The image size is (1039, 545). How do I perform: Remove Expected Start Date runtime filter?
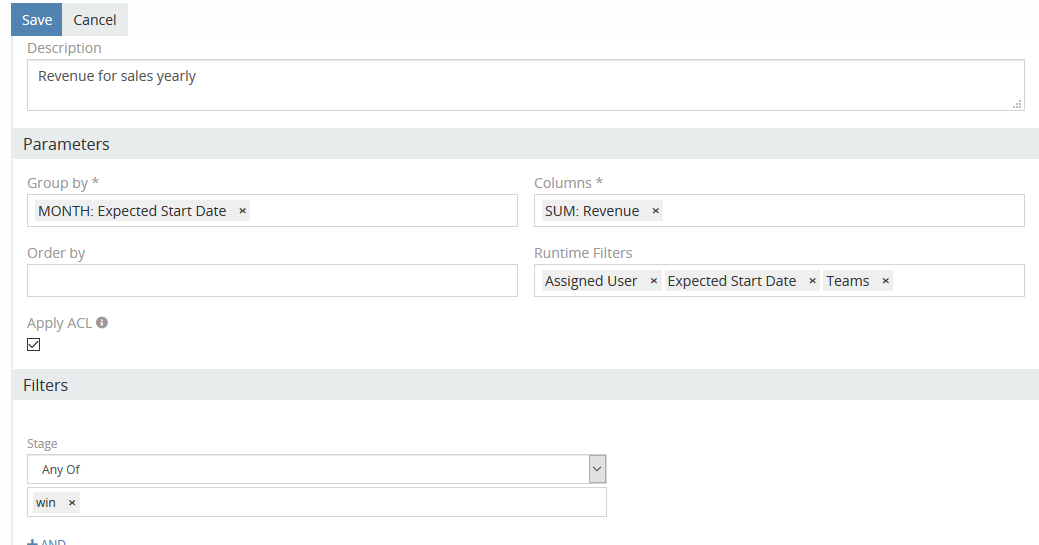(812, 281)
